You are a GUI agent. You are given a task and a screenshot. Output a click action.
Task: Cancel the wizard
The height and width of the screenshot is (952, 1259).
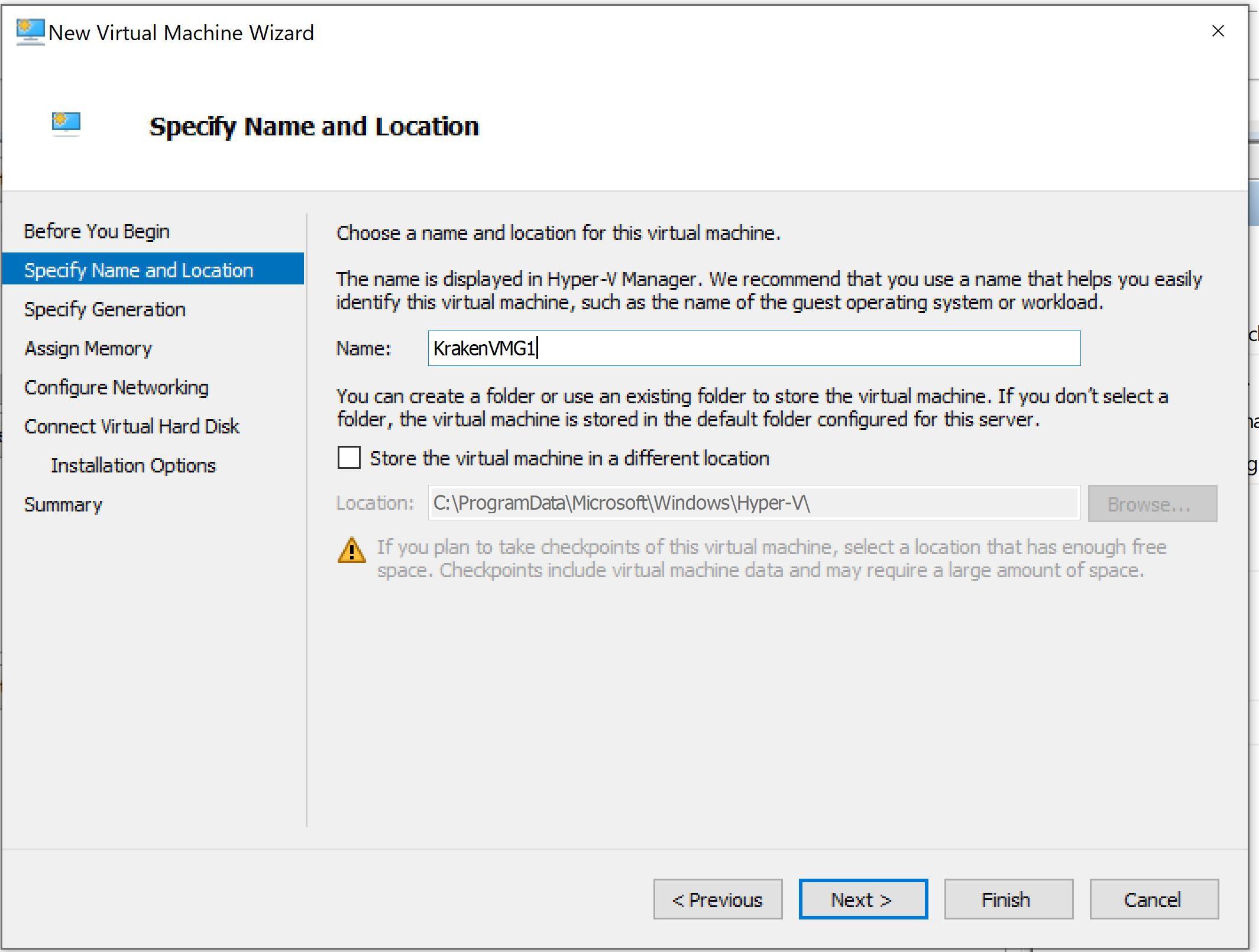(x=1154, y=899)
